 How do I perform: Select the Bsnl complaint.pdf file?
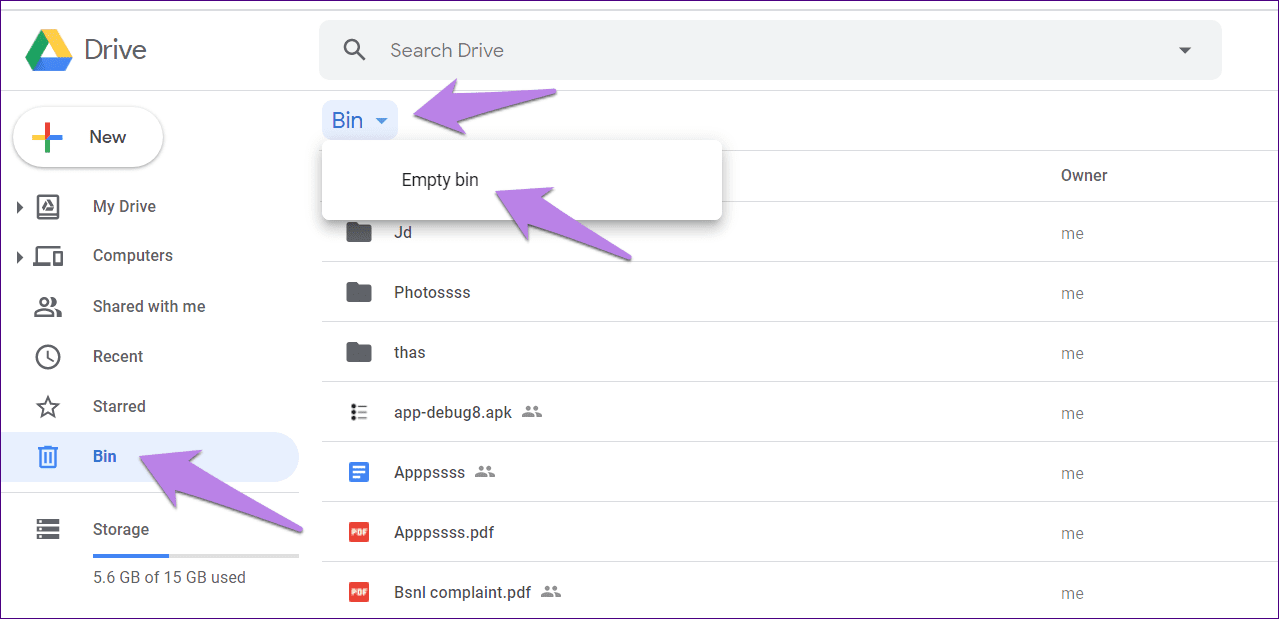(x=462, y=592)
